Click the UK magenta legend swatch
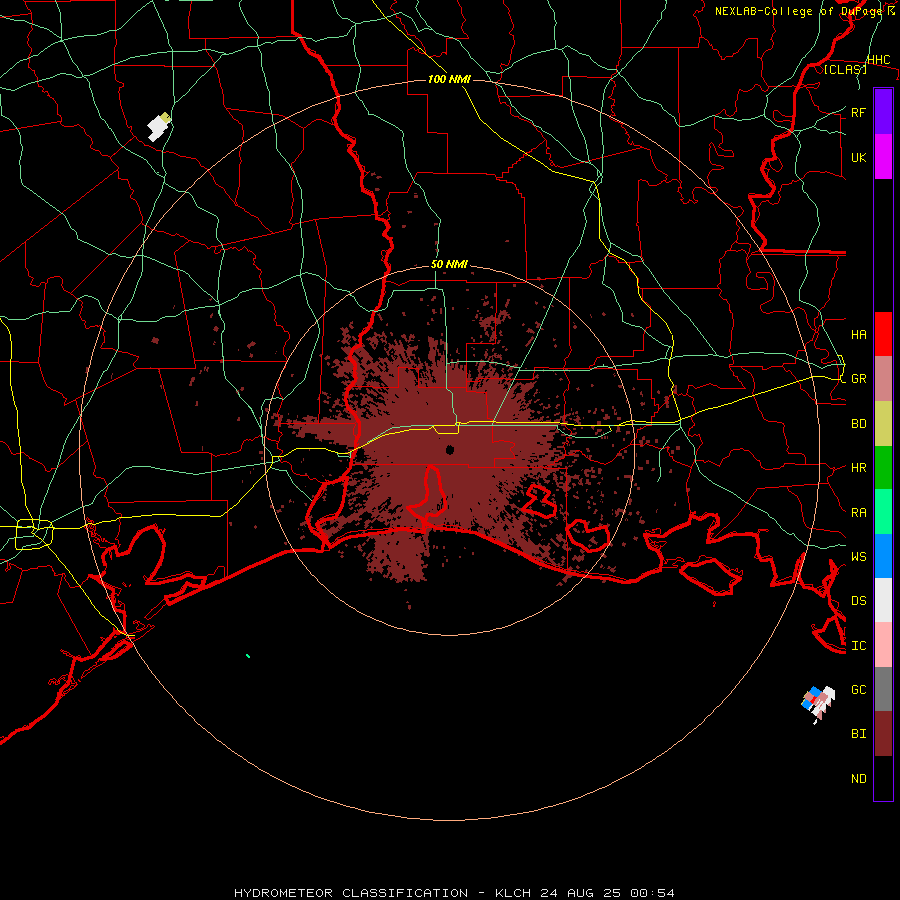The width and height of the screenshot is (900, 900). tap(883, 156)
